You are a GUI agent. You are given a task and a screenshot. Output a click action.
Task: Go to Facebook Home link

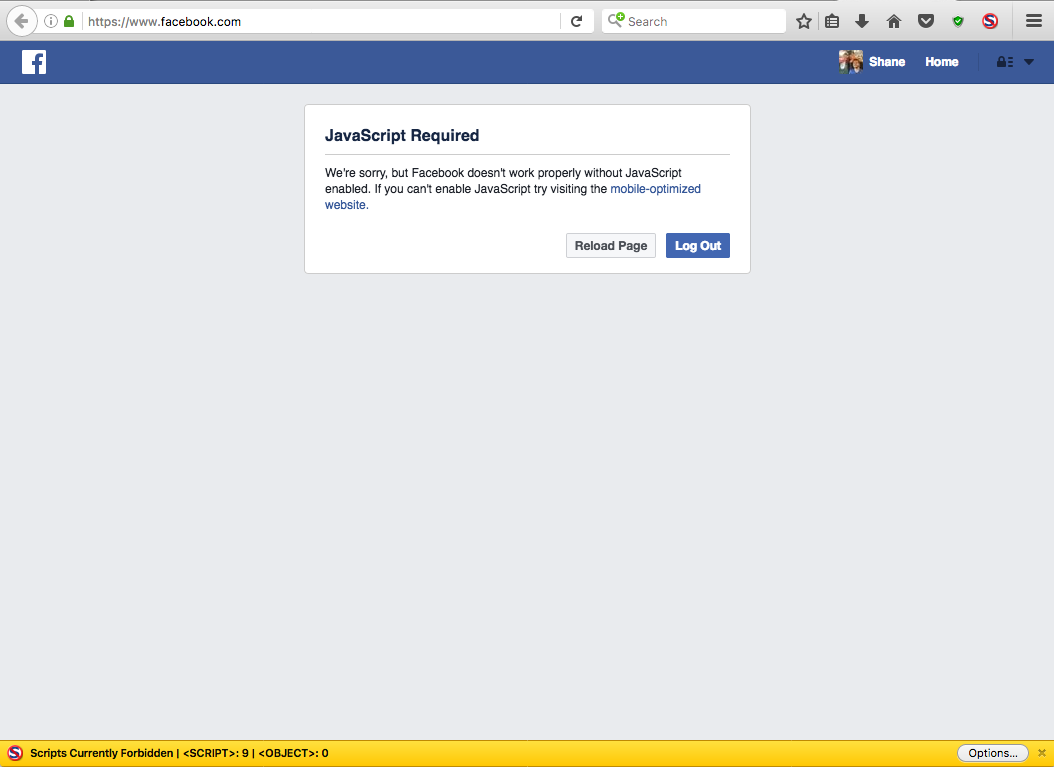(941, 62)
